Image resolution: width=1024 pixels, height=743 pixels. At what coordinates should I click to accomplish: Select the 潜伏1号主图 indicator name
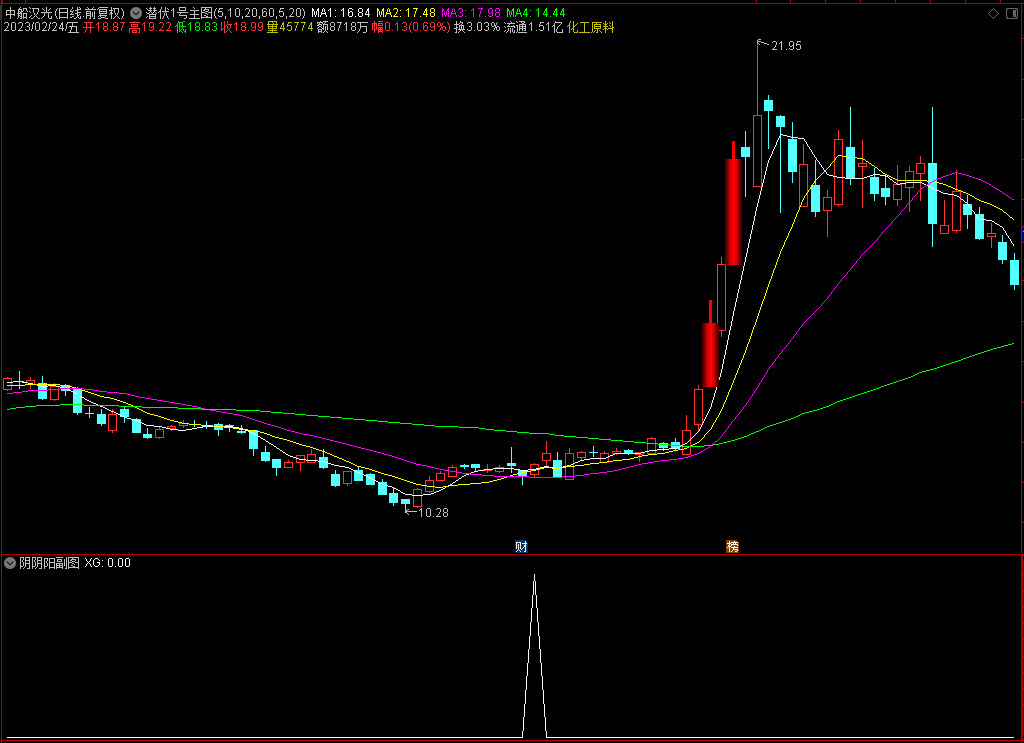coord(179,13)
